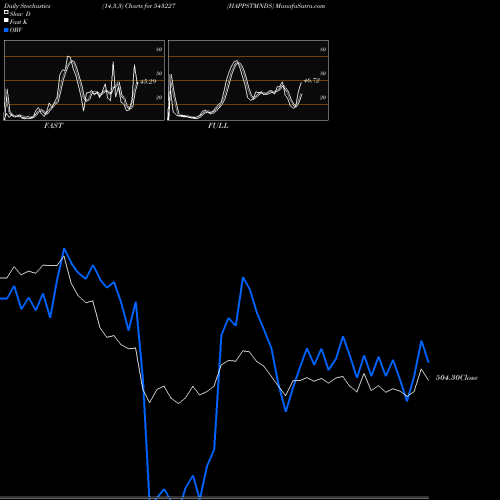Screen dimensions: 500x500
Task: Click the 45.29 value on FAST chart
Action: 148,81
